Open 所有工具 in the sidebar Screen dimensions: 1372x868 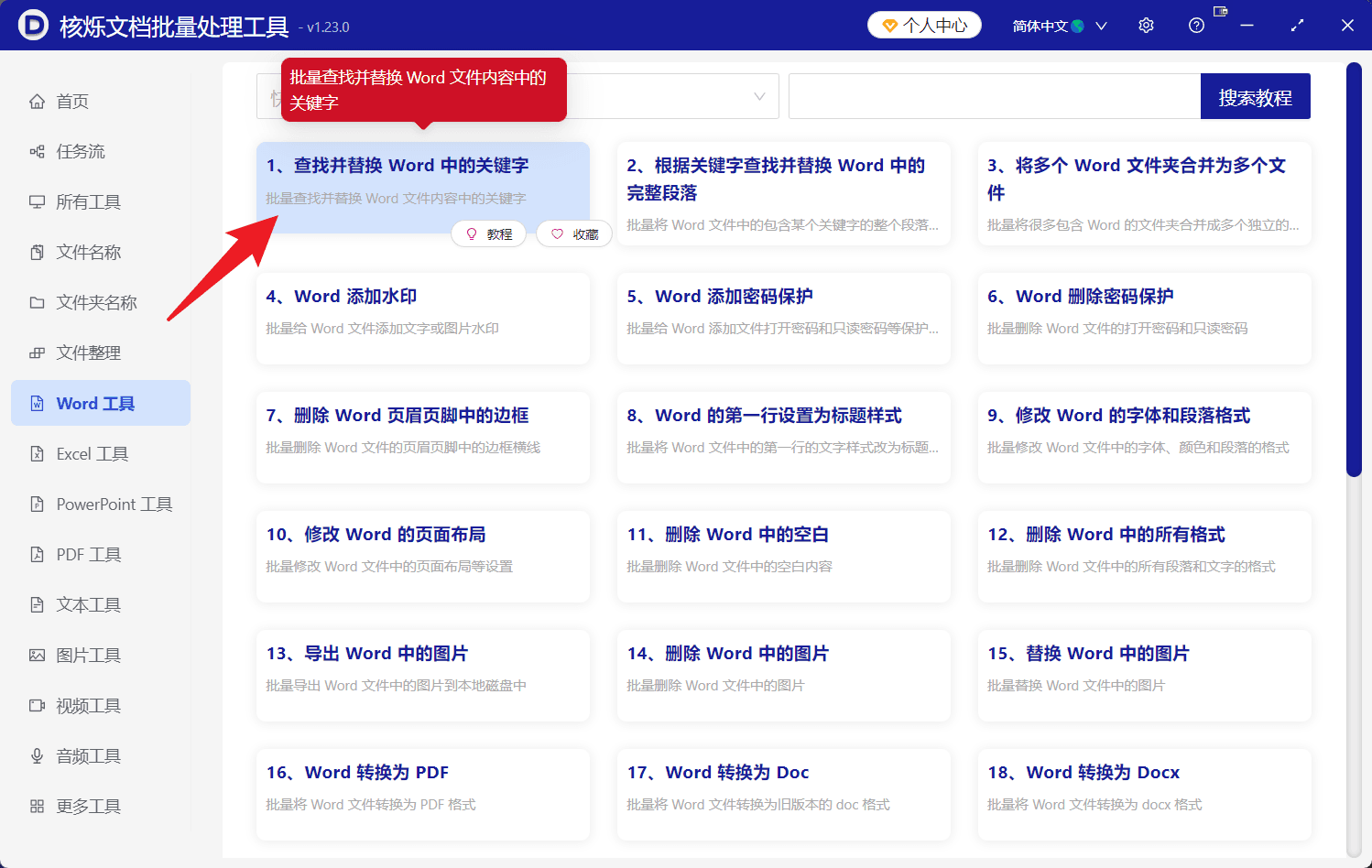coord(101,202)
